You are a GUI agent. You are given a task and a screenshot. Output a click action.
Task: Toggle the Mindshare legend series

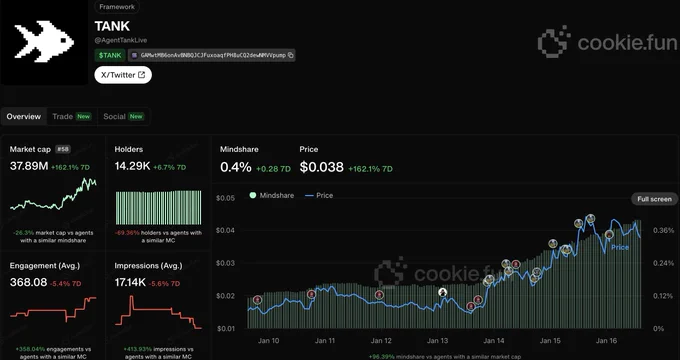click(272, 195)
